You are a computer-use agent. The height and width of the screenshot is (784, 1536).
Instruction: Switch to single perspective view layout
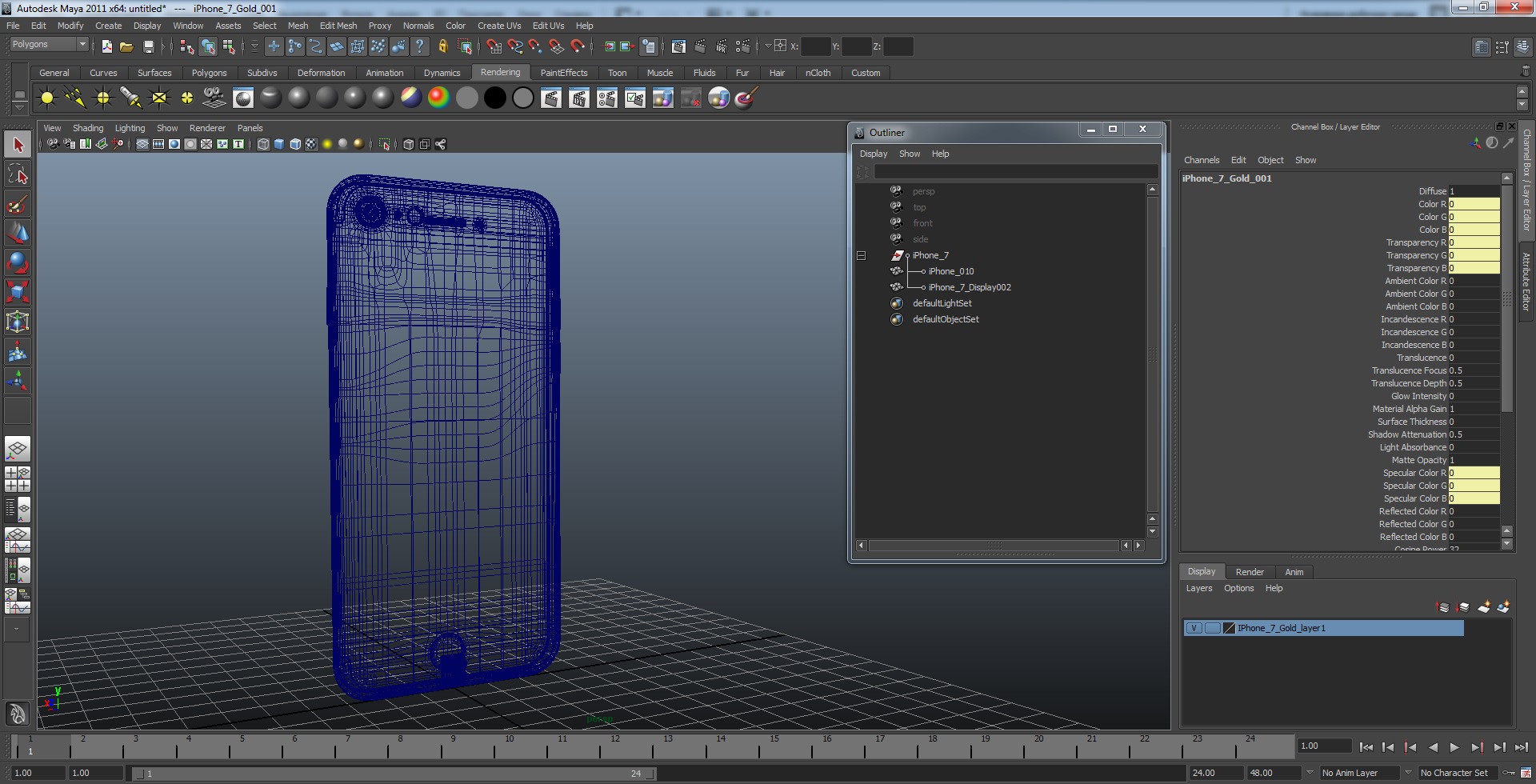pos(18,449)
